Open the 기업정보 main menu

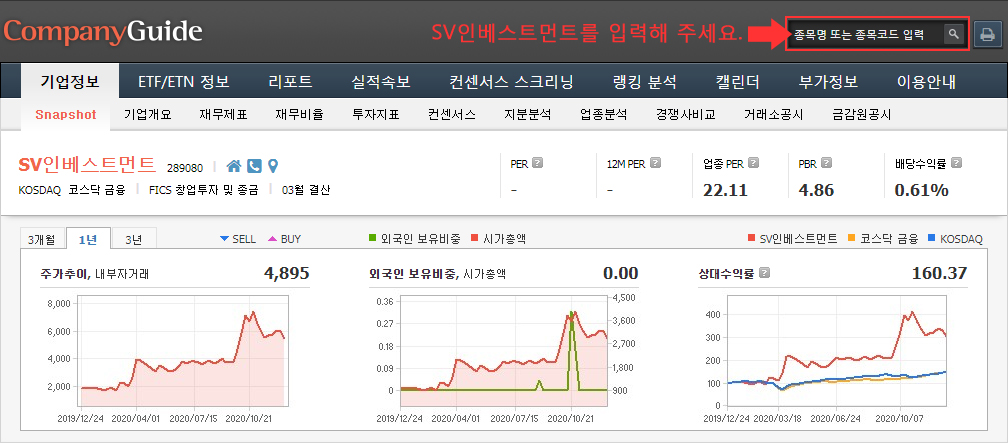[70, 82]
